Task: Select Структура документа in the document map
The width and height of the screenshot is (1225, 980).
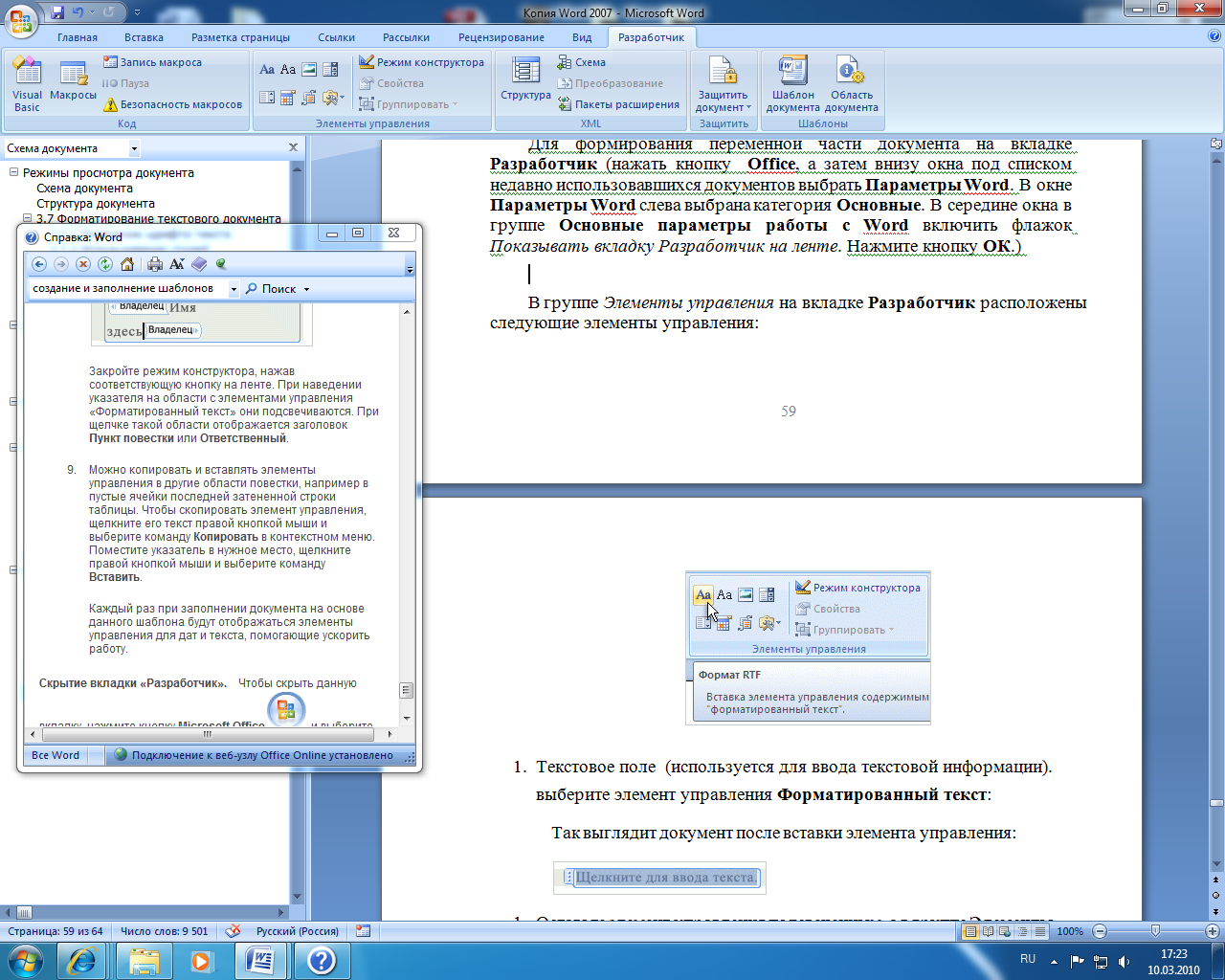Action: point(96,204)
